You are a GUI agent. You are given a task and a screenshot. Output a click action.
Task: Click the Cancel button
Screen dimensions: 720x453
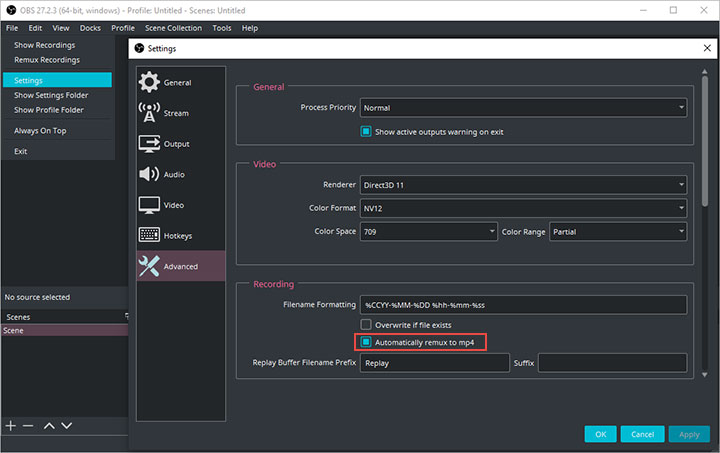pos(642,434)
